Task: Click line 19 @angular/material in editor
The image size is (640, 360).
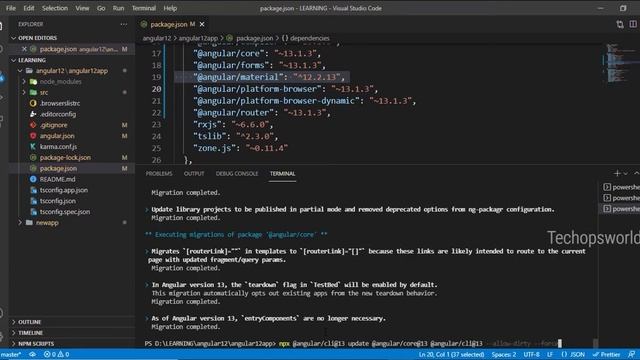Action: pyautogui.click(x=269, y=77)
